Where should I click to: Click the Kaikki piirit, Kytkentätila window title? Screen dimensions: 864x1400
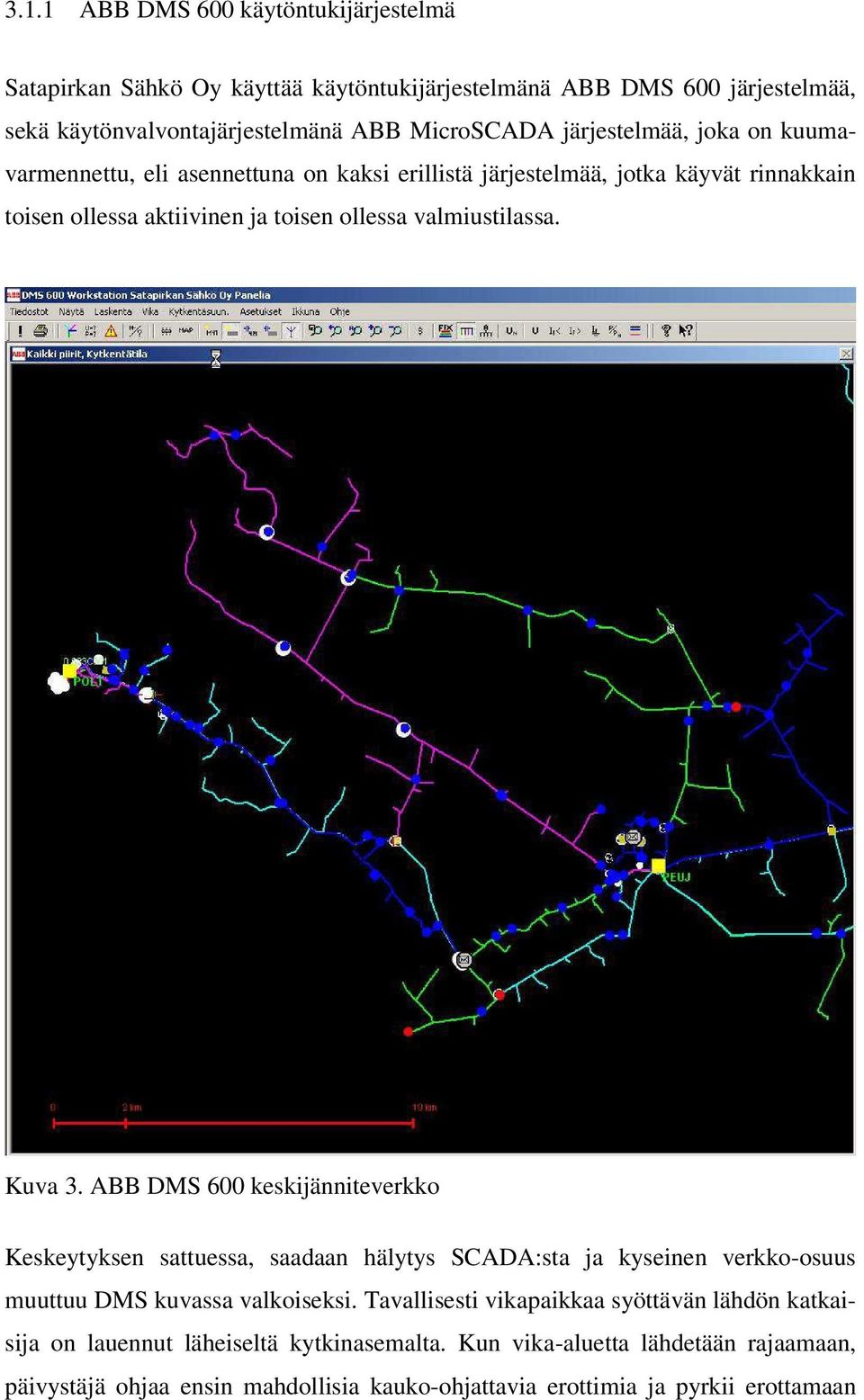[86, 354]
